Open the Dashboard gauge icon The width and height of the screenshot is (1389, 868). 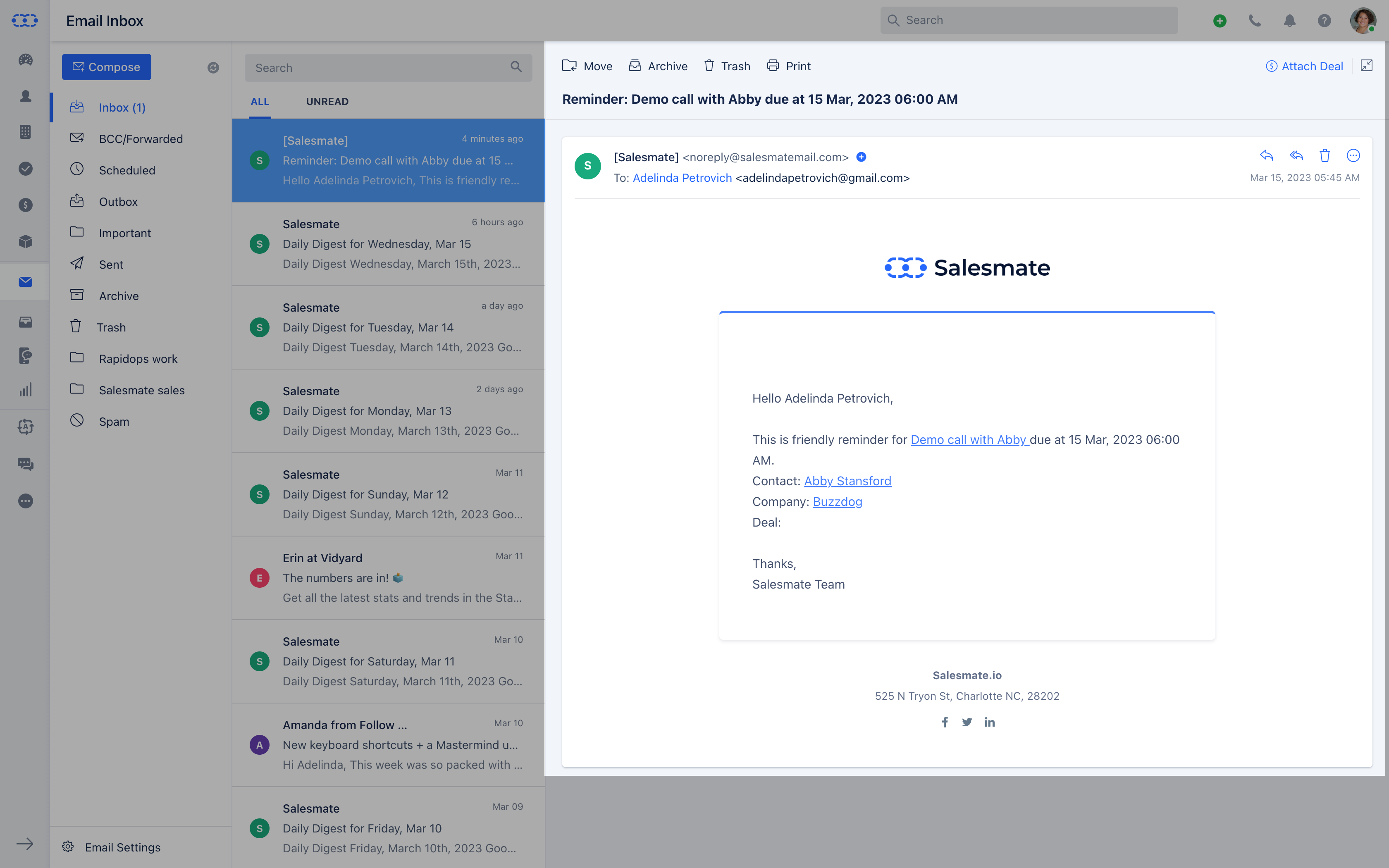pos(25,60)
